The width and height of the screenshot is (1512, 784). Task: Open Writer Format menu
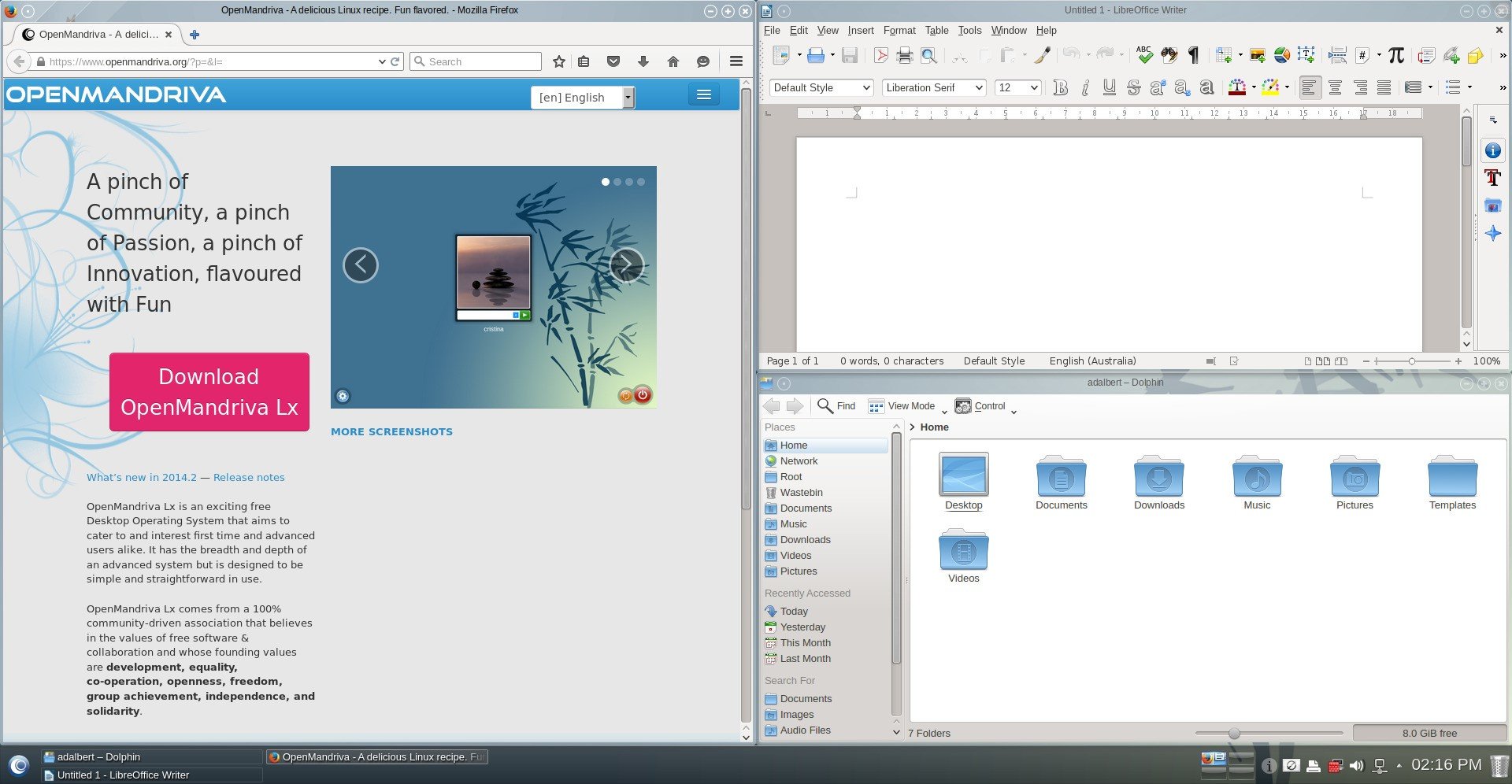coord(899,30)
